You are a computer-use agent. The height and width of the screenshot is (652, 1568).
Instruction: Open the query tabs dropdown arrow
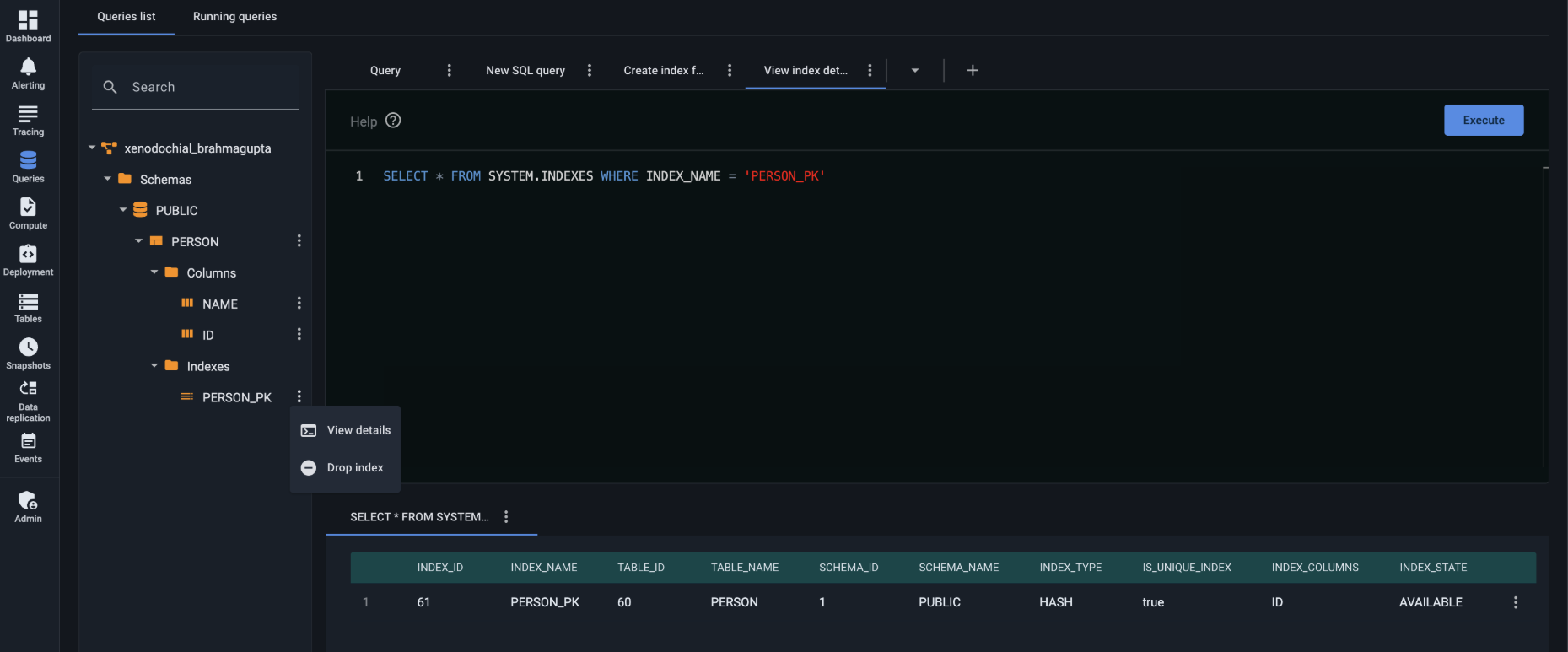915,70
